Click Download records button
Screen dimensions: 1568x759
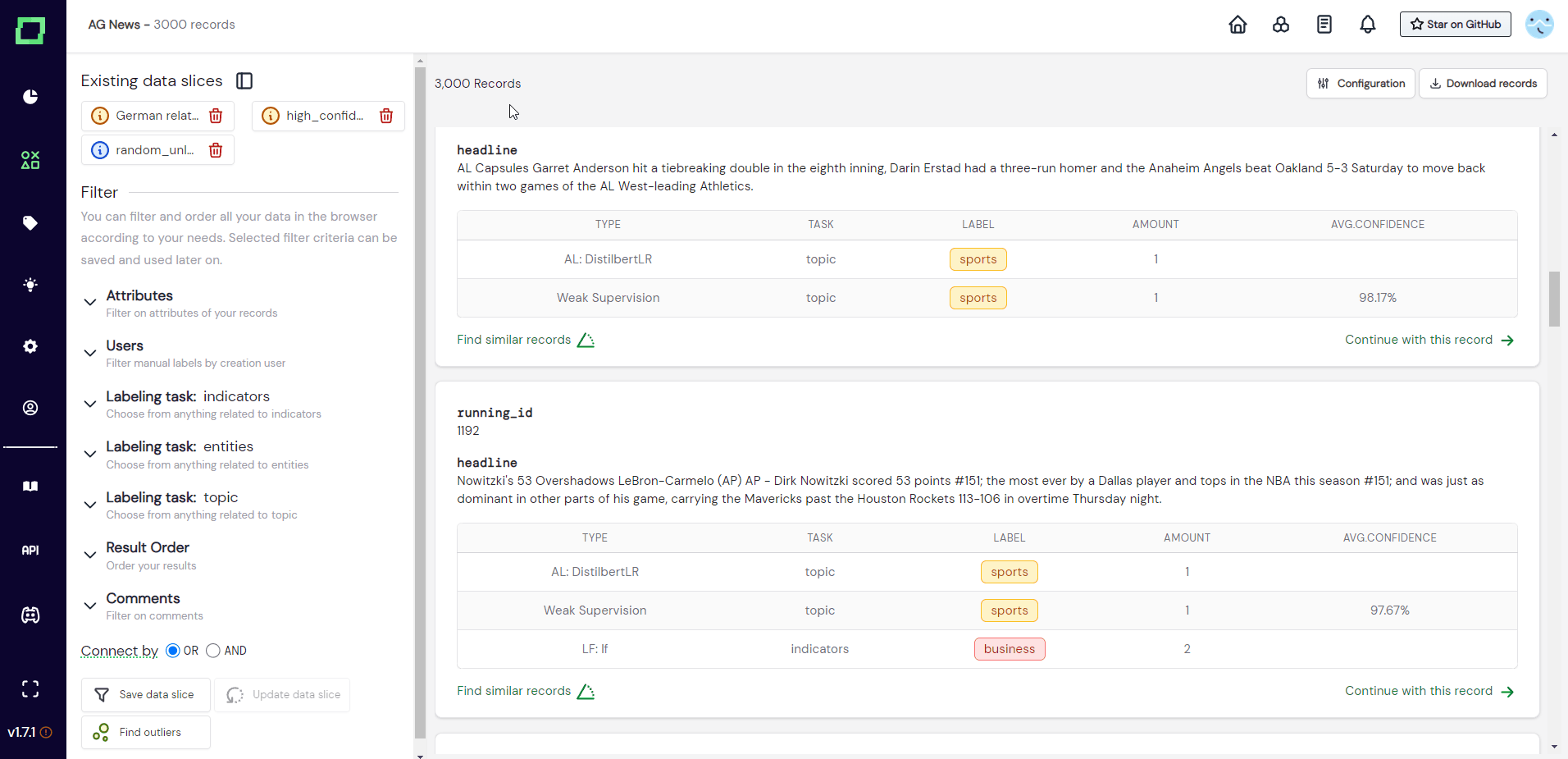pos(1483,84)
